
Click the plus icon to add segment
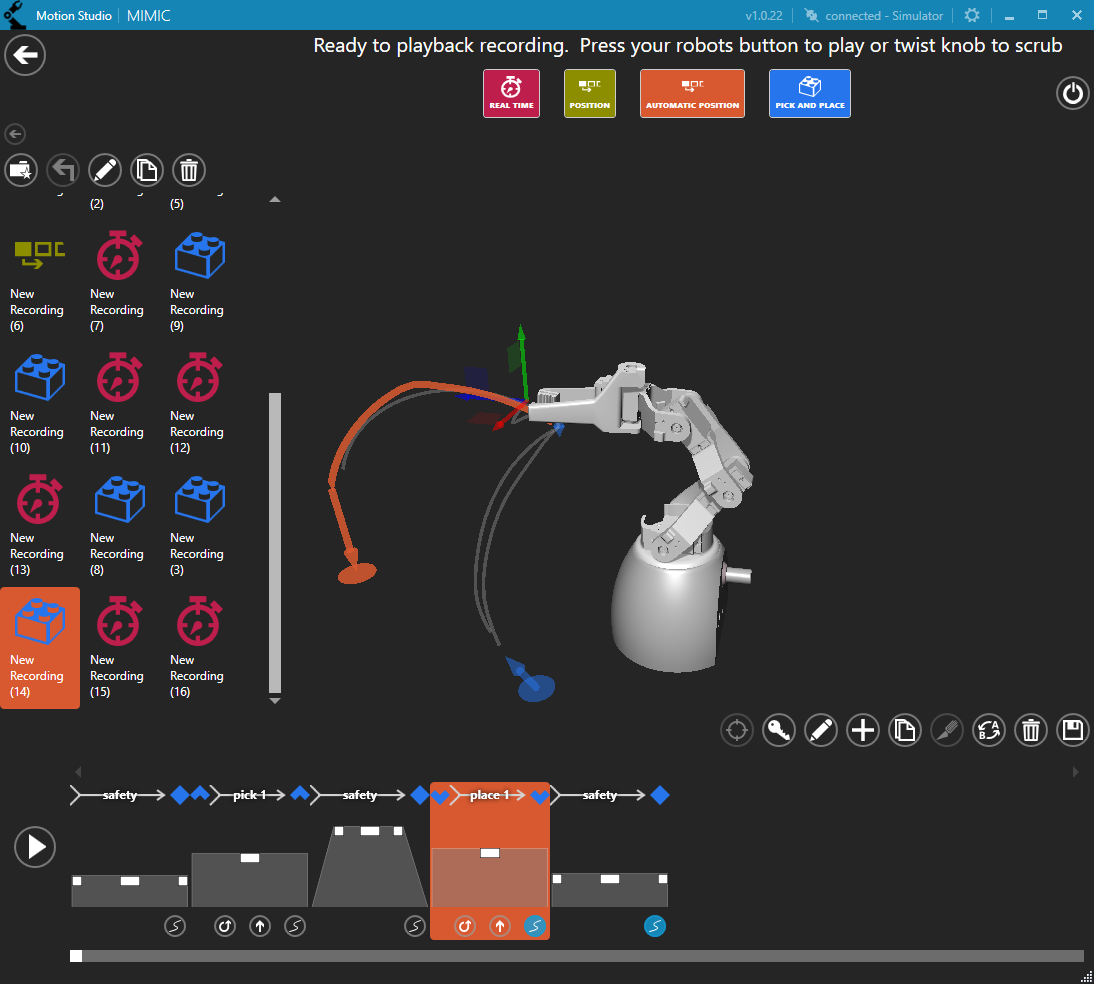862,730
